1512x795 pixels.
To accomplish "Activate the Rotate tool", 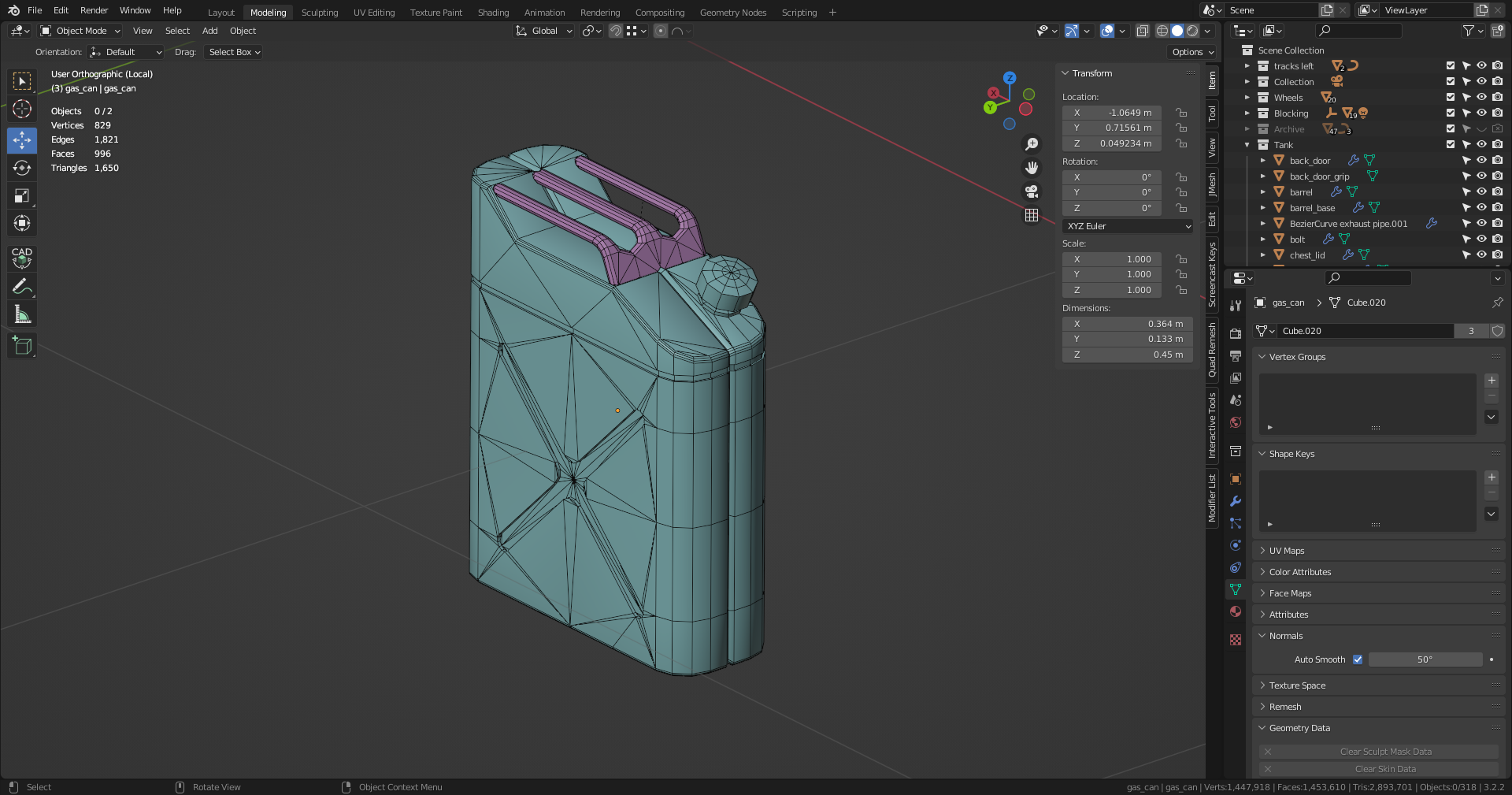I will click(x=22, y=168).
